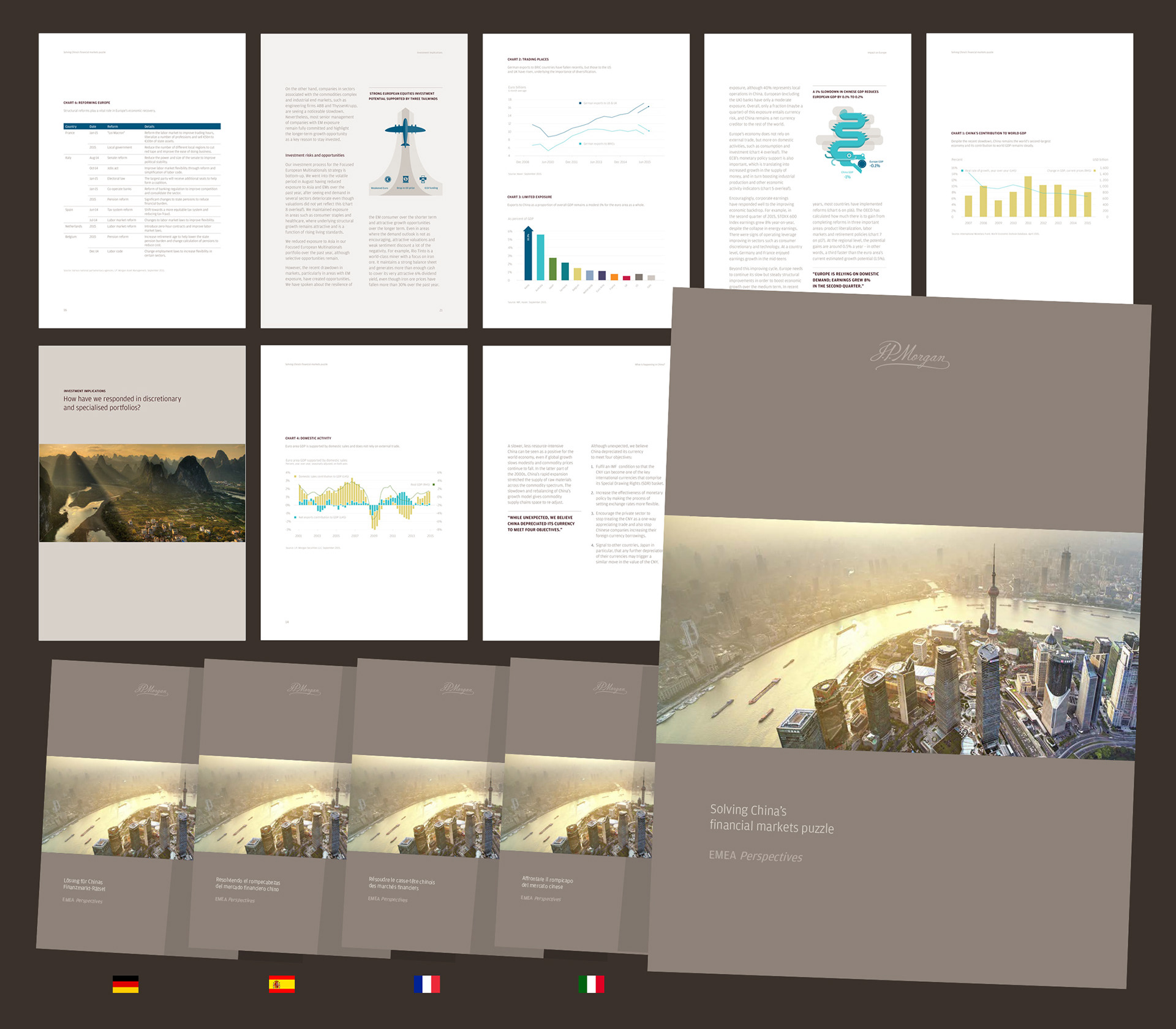Click the Spanish flag icon
The height and width of the screenshot is (1029, 1176).
[x=282, y=984]
